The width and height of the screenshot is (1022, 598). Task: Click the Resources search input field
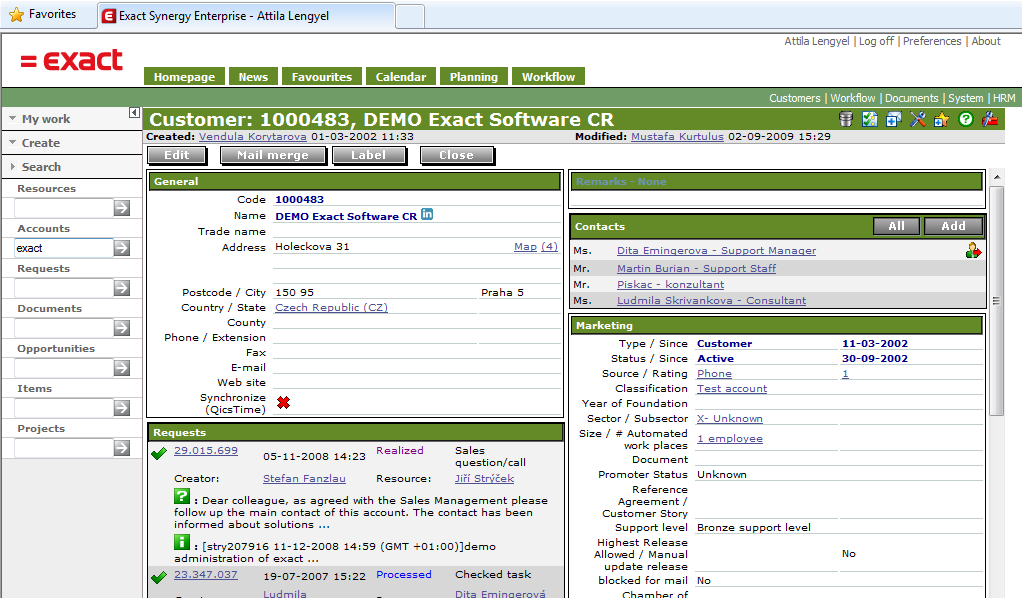click(x=63, y=208)
